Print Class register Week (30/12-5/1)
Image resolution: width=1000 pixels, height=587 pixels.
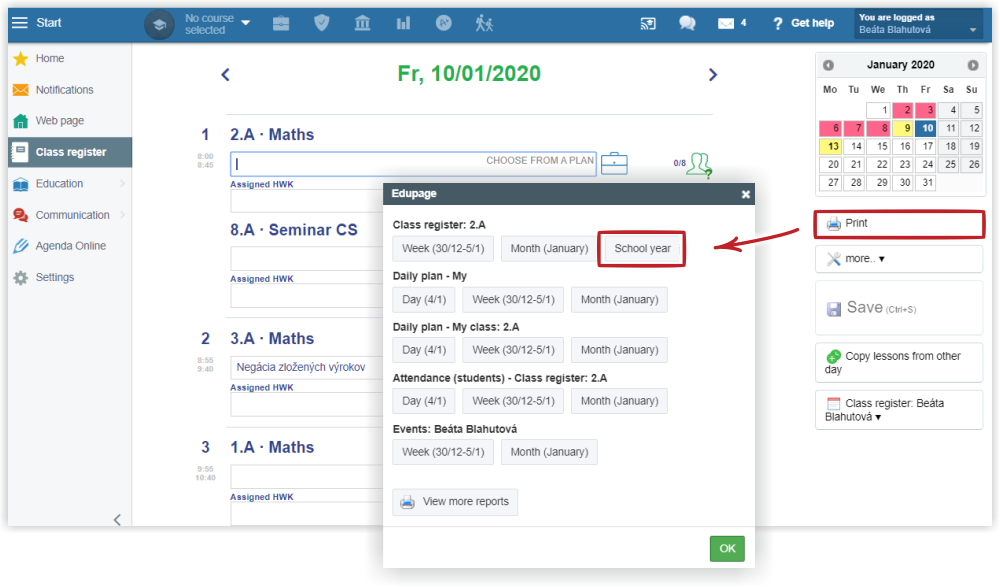443,249
